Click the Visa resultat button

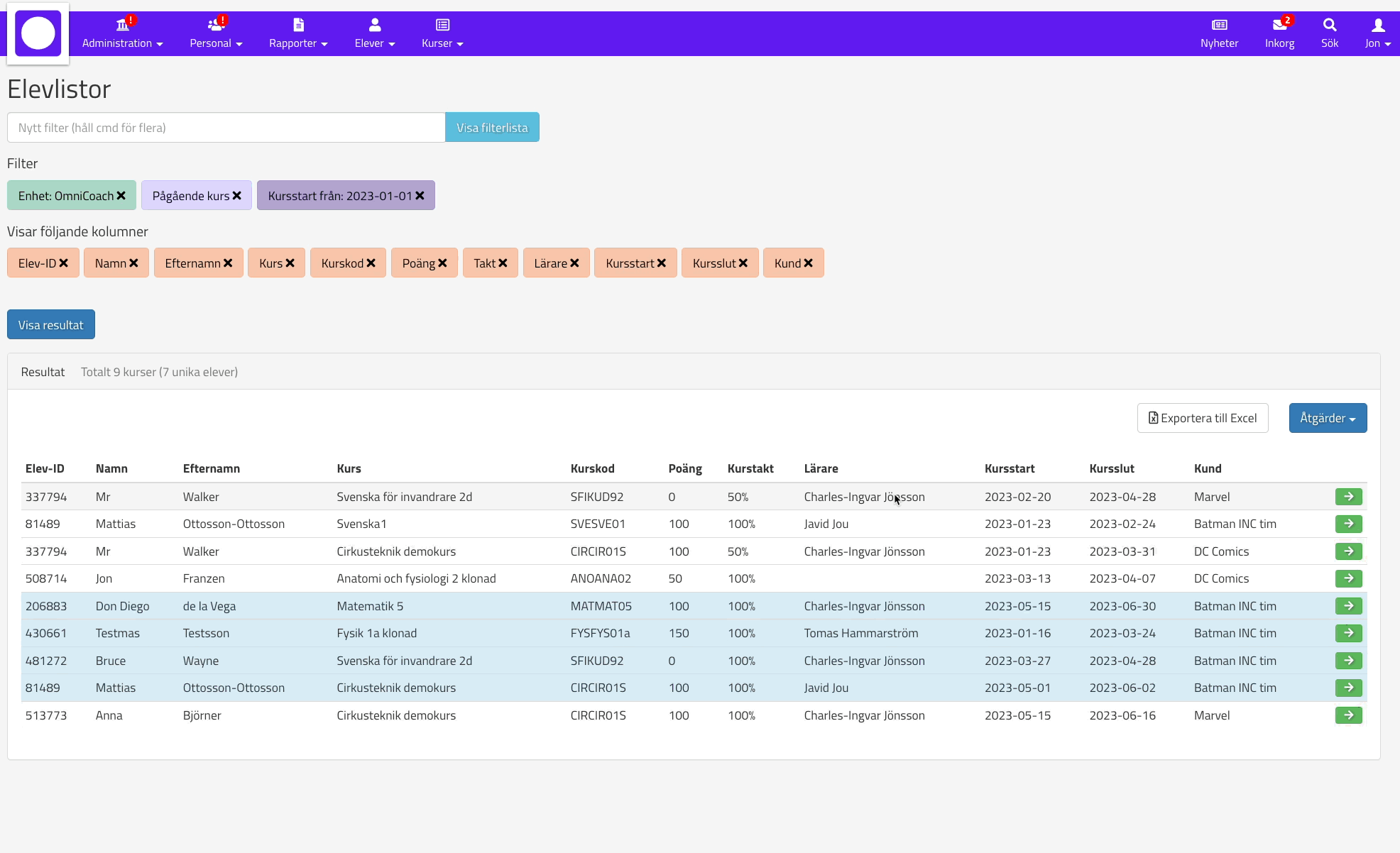point(51,325)
